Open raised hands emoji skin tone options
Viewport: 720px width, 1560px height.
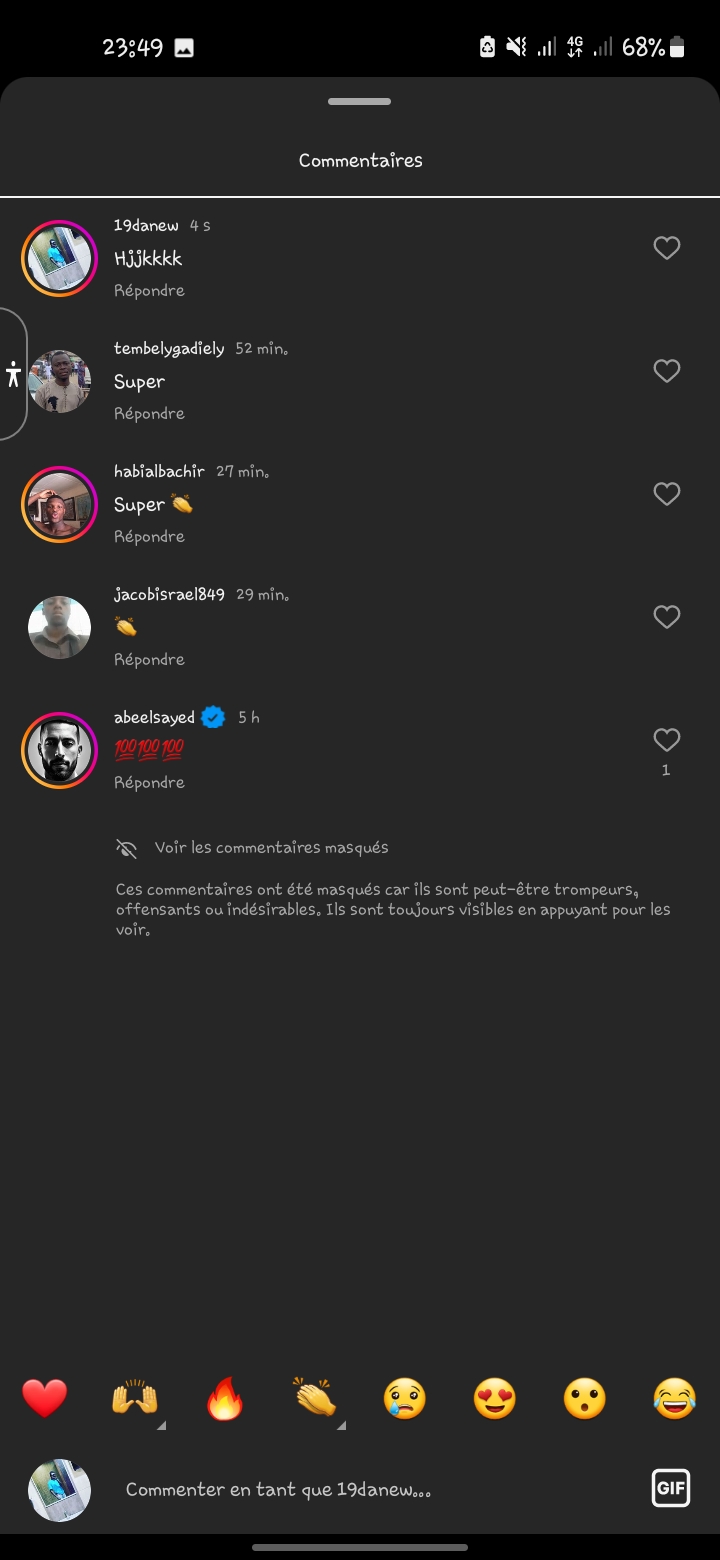pyautogui.click(x=135, y=1398)
